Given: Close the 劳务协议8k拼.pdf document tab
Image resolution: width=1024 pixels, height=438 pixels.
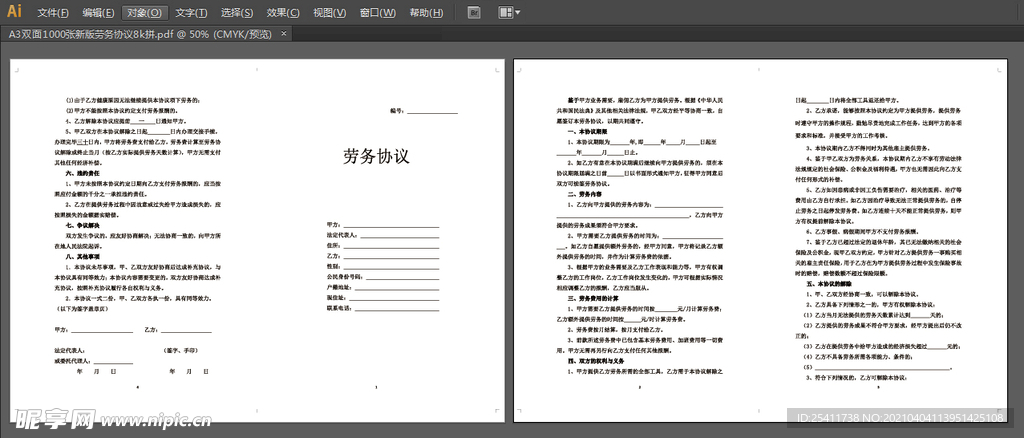Looking at the screenshot, I should [286, 33].
